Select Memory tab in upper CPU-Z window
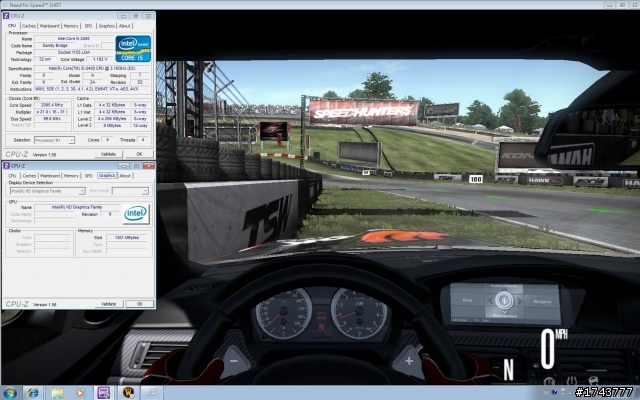Image resolution: width=640 pixels, height=400 pixels. [71, 26]
